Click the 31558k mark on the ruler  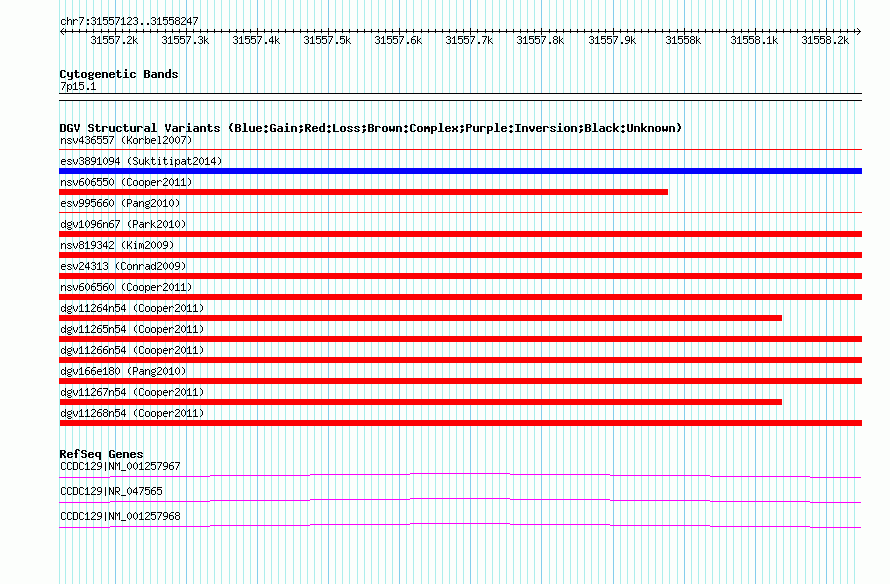point(683,40)
